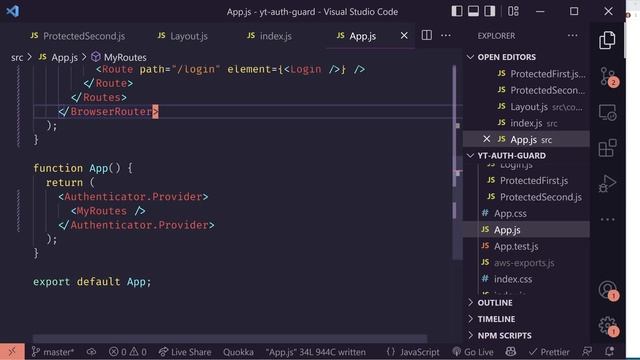The image size is (640, 360).
Task: Start Go Live server
Action: click(x=473, y=351)
